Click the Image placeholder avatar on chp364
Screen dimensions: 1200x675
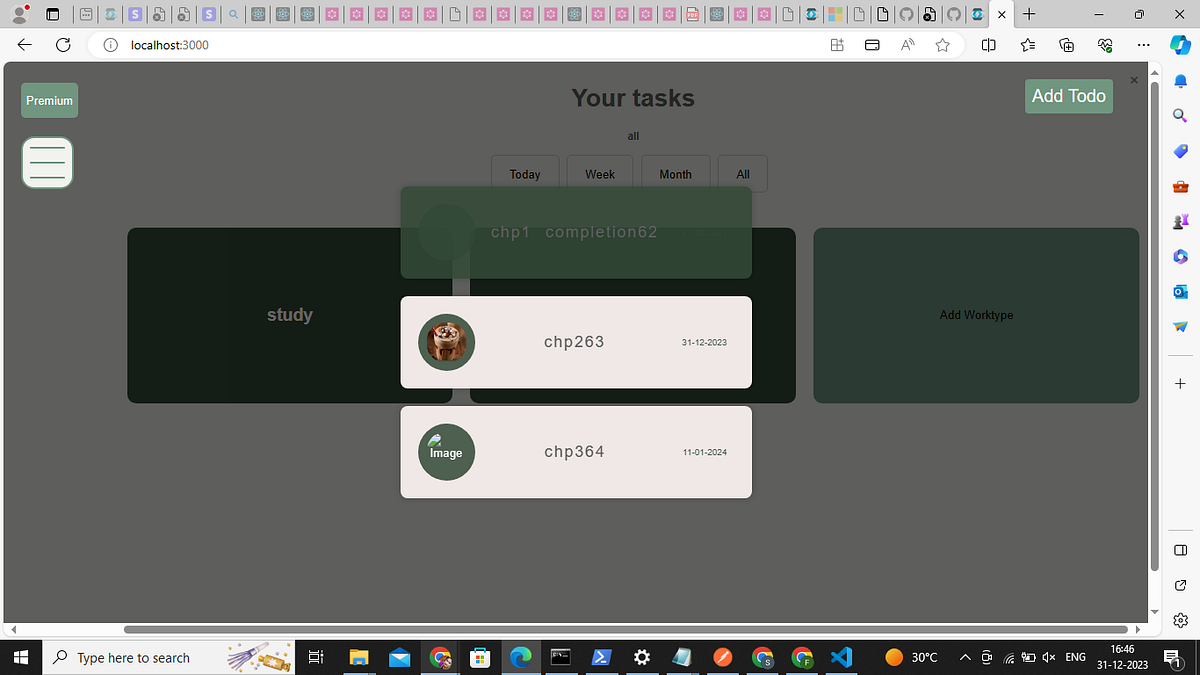[446, 452]
